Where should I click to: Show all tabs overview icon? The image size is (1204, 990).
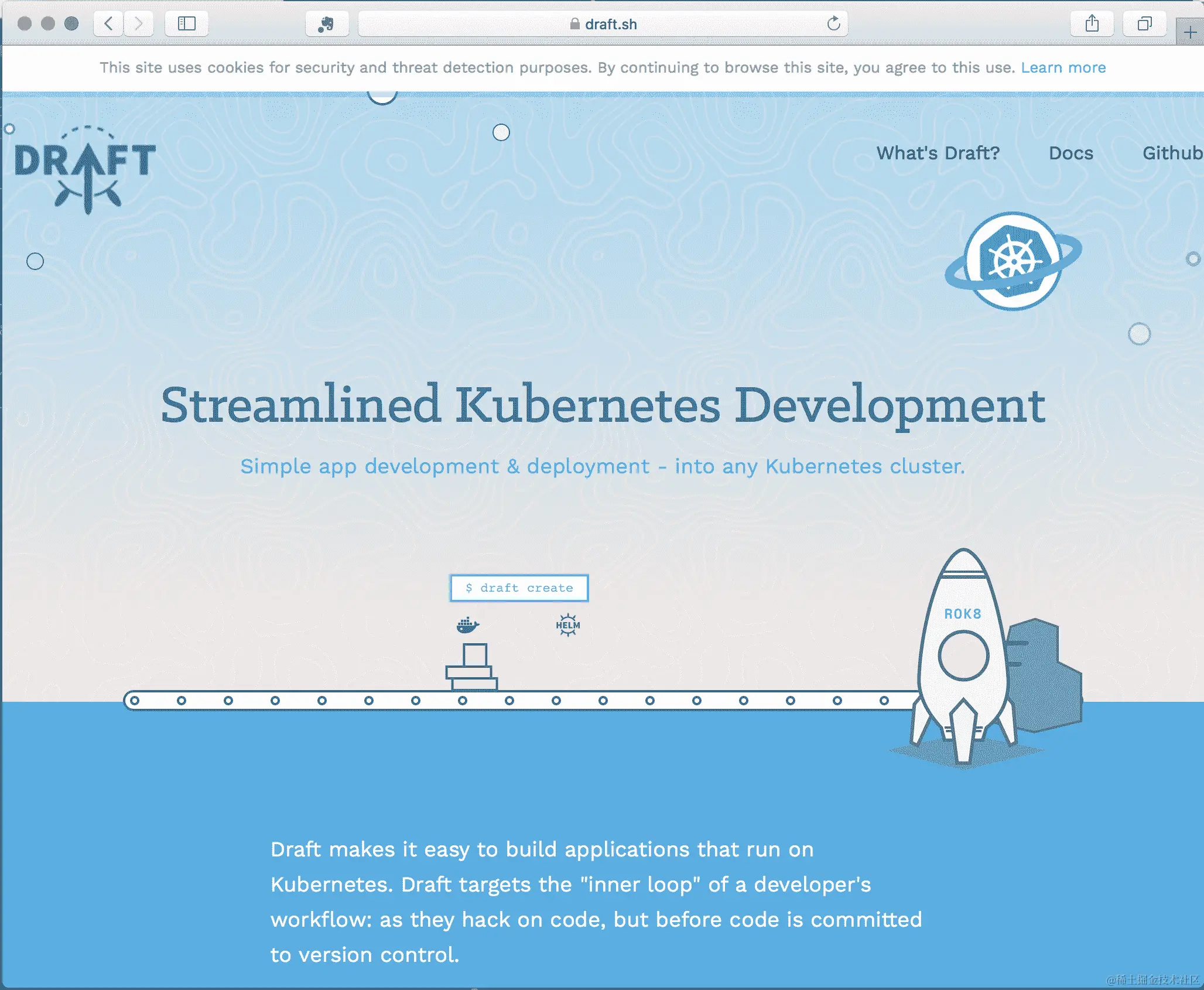(1144, 23)
